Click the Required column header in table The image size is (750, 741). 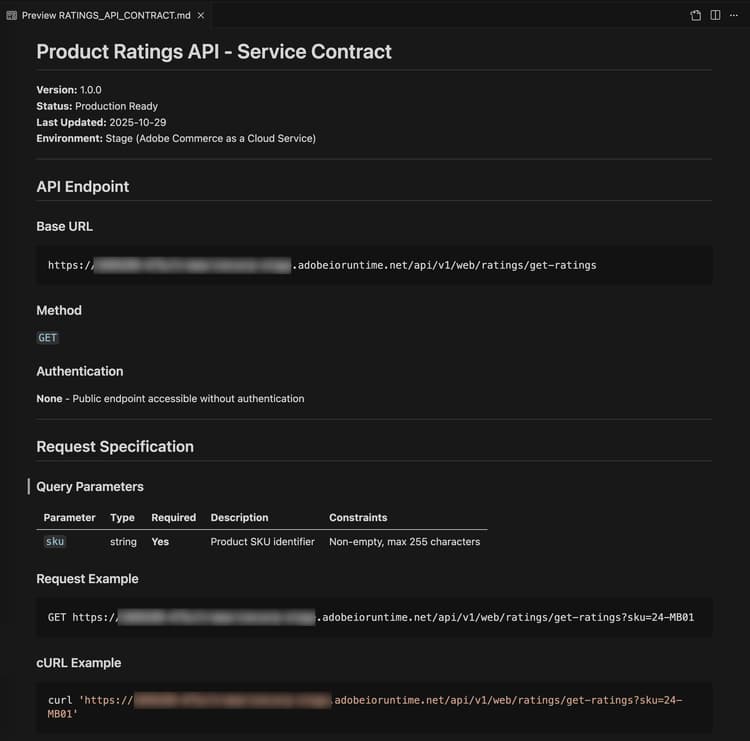tap(173, 518)
